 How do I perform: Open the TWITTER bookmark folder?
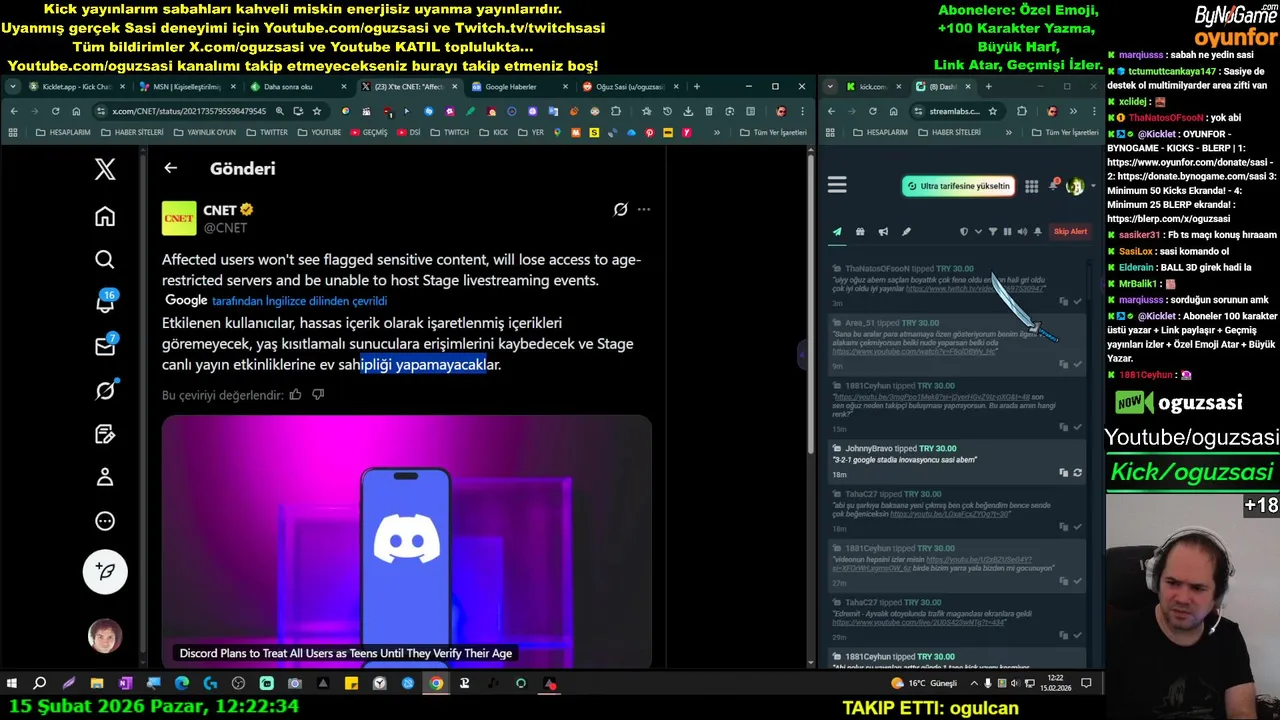pos(266,132)
